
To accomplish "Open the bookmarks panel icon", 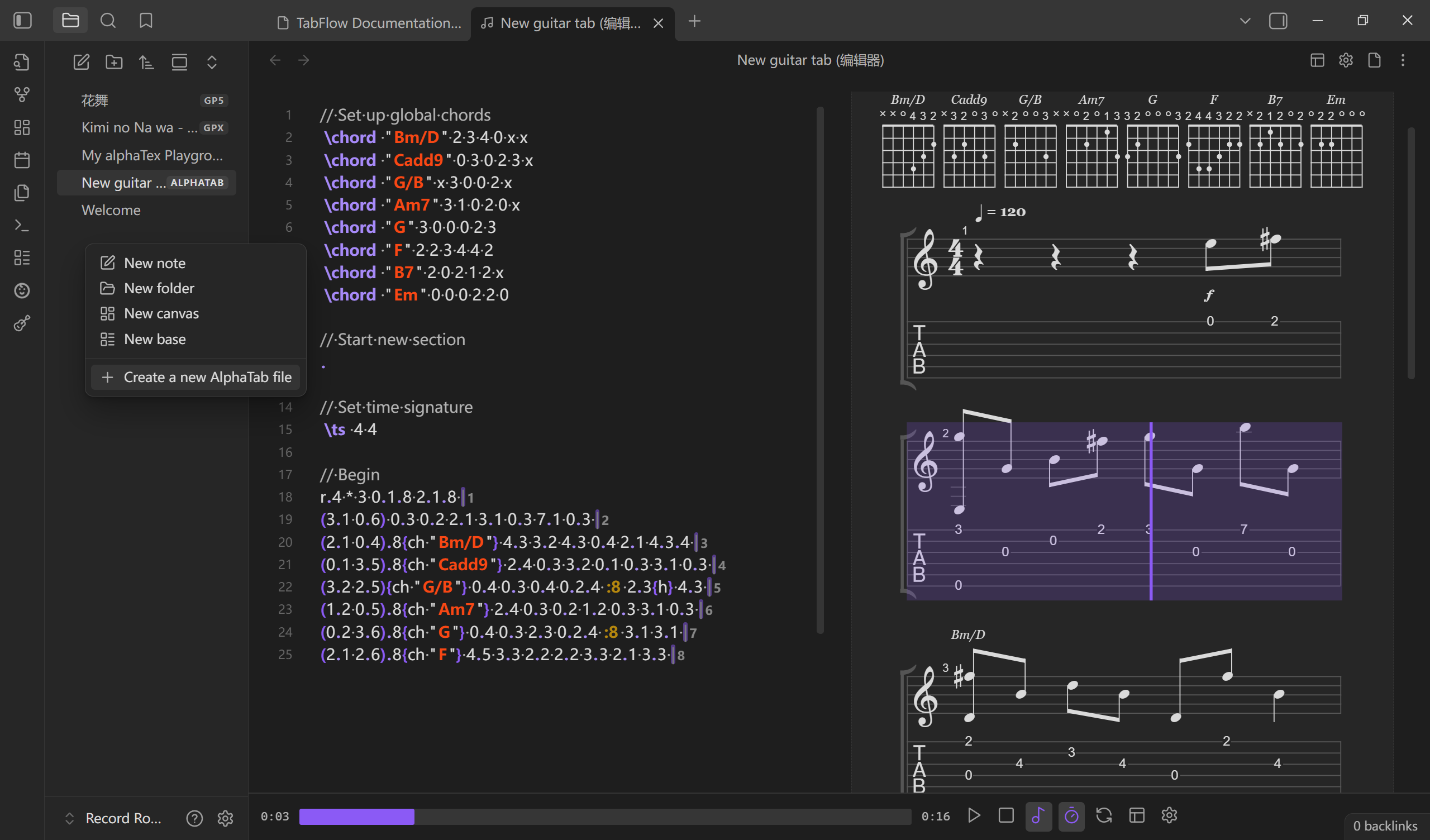I will click(146, 21).
